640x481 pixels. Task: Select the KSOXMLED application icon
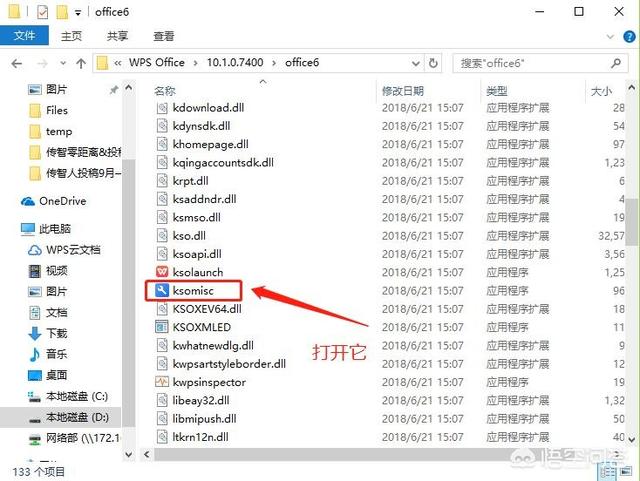pos(162,327)
